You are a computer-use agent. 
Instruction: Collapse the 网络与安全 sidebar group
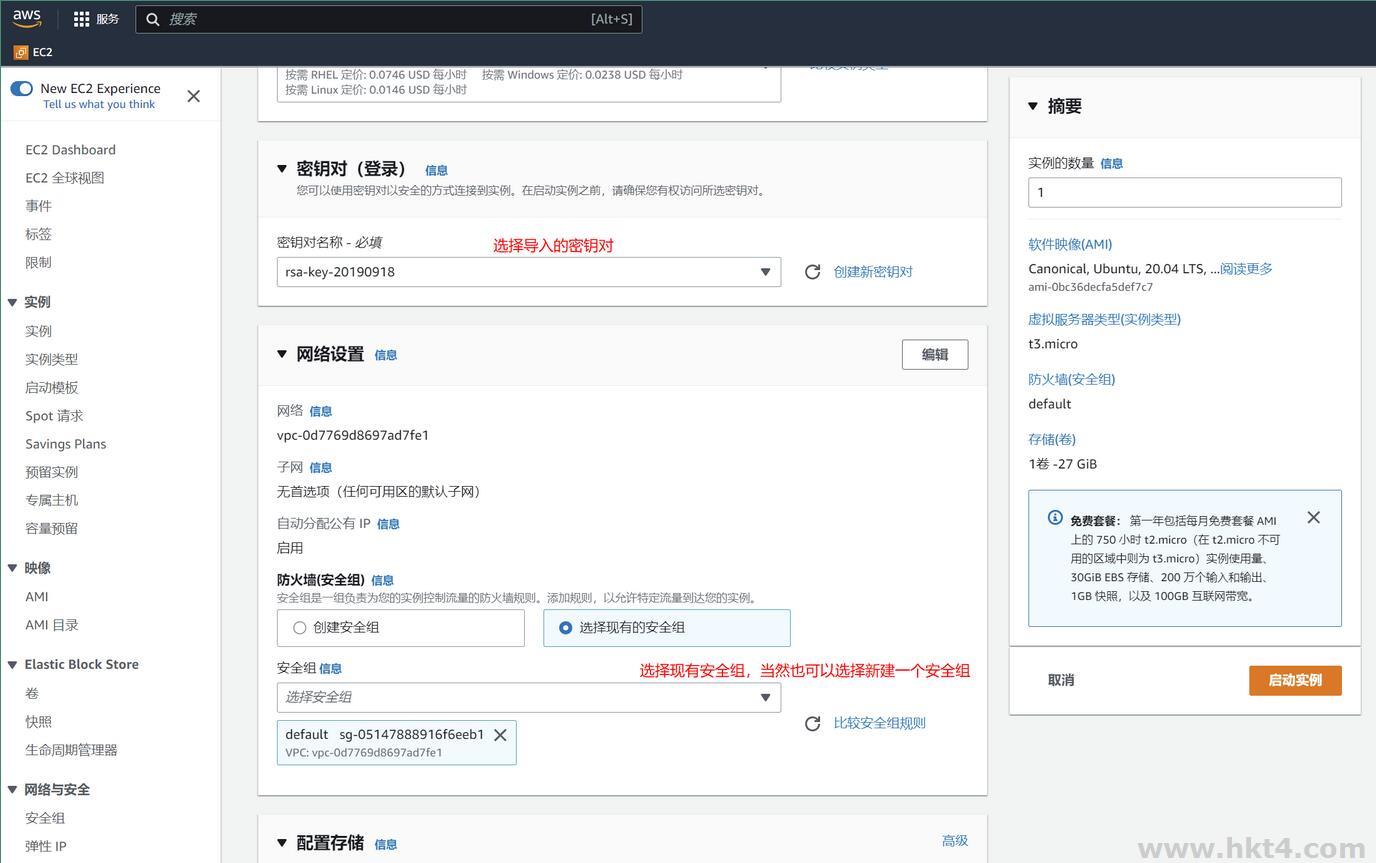[12, 790]
